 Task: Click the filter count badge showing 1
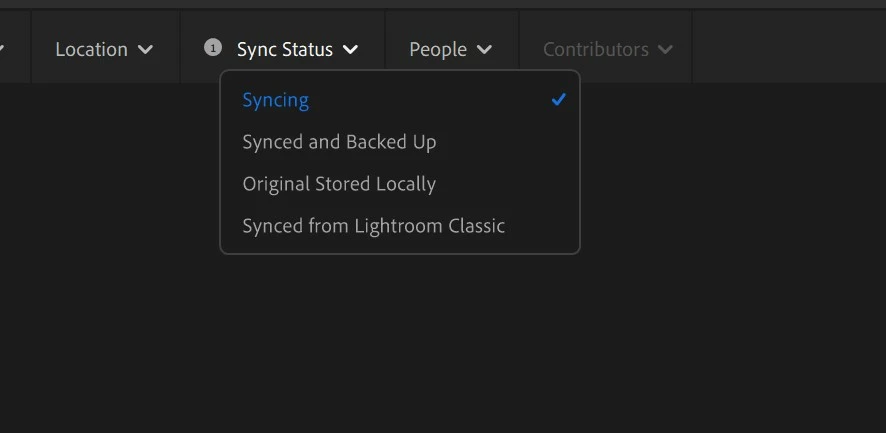click(x=212, y=48)
